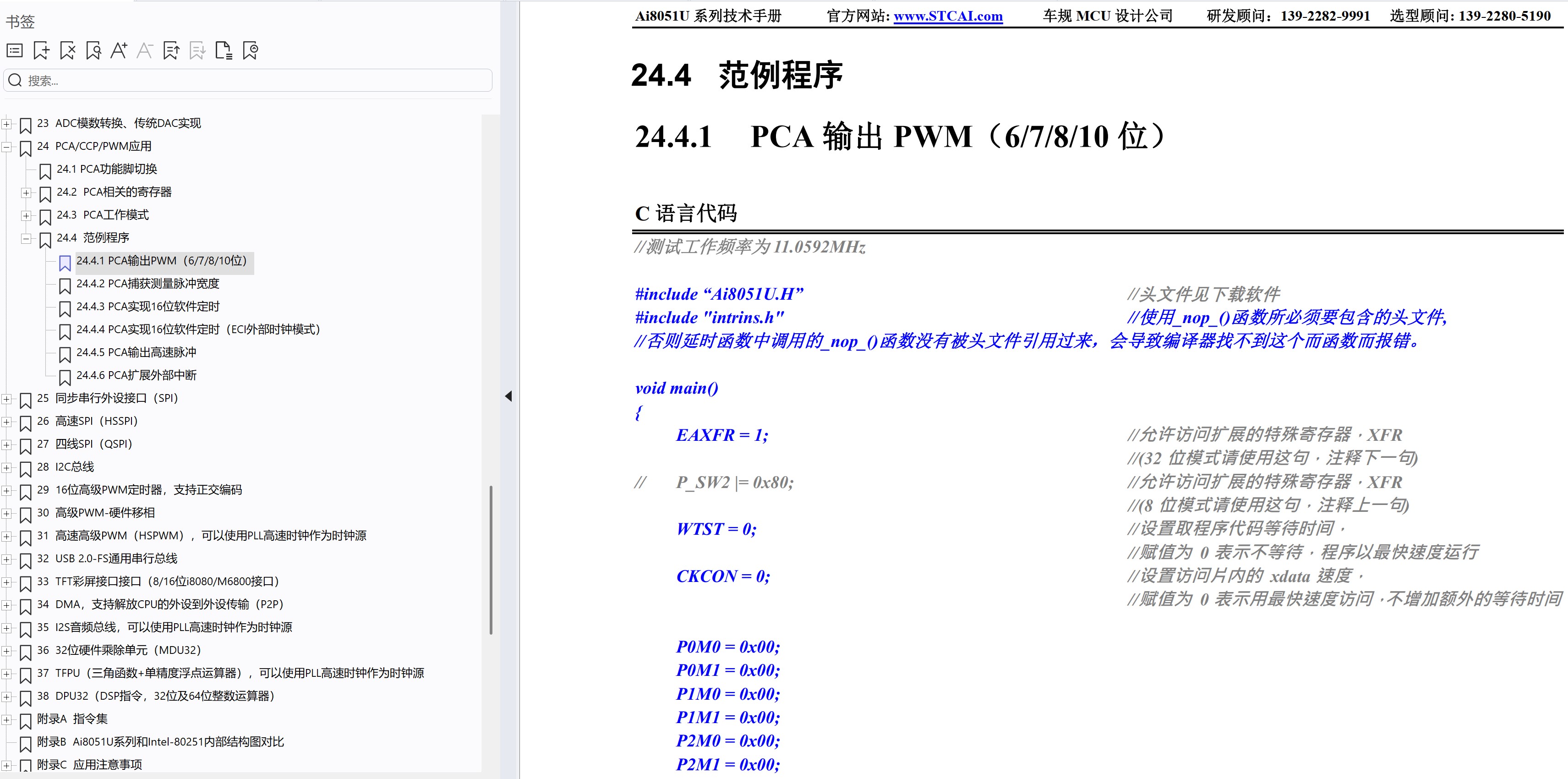The width and height of the screenshot is (1568, 779).
Task: Expand 附录C 应用注意事项 node
Action: [x=6, y=765]
